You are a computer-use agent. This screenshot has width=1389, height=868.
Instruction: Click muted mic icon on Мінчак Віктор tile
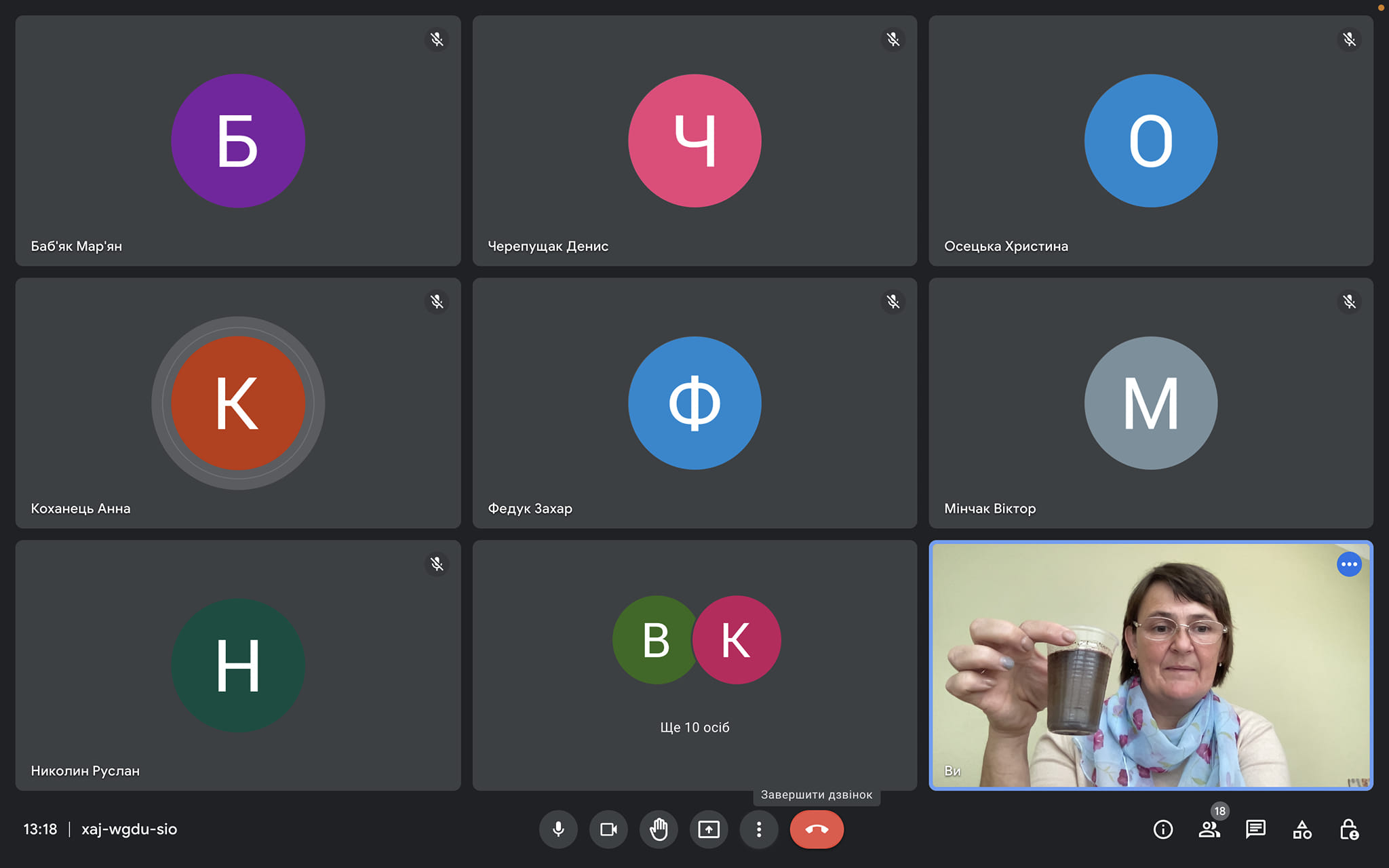pos(1350,301)
